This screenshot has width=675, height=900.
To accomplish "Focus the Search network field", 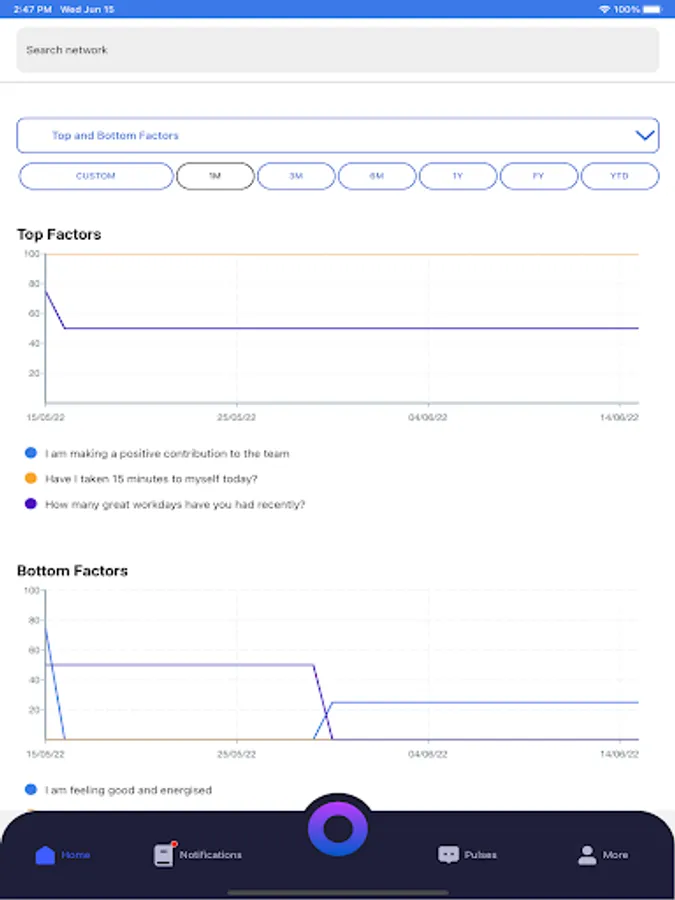I will pyautogui.click(x=338, y=50).
